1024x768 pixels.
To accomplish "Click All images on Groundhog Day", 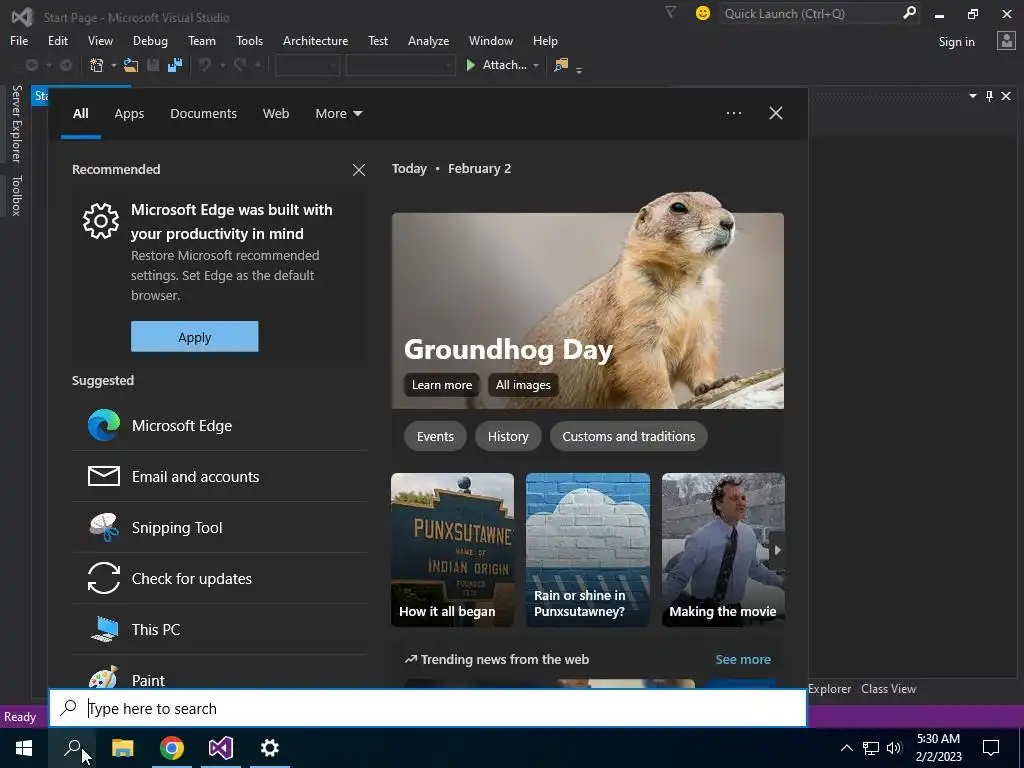I will (523, 385).
